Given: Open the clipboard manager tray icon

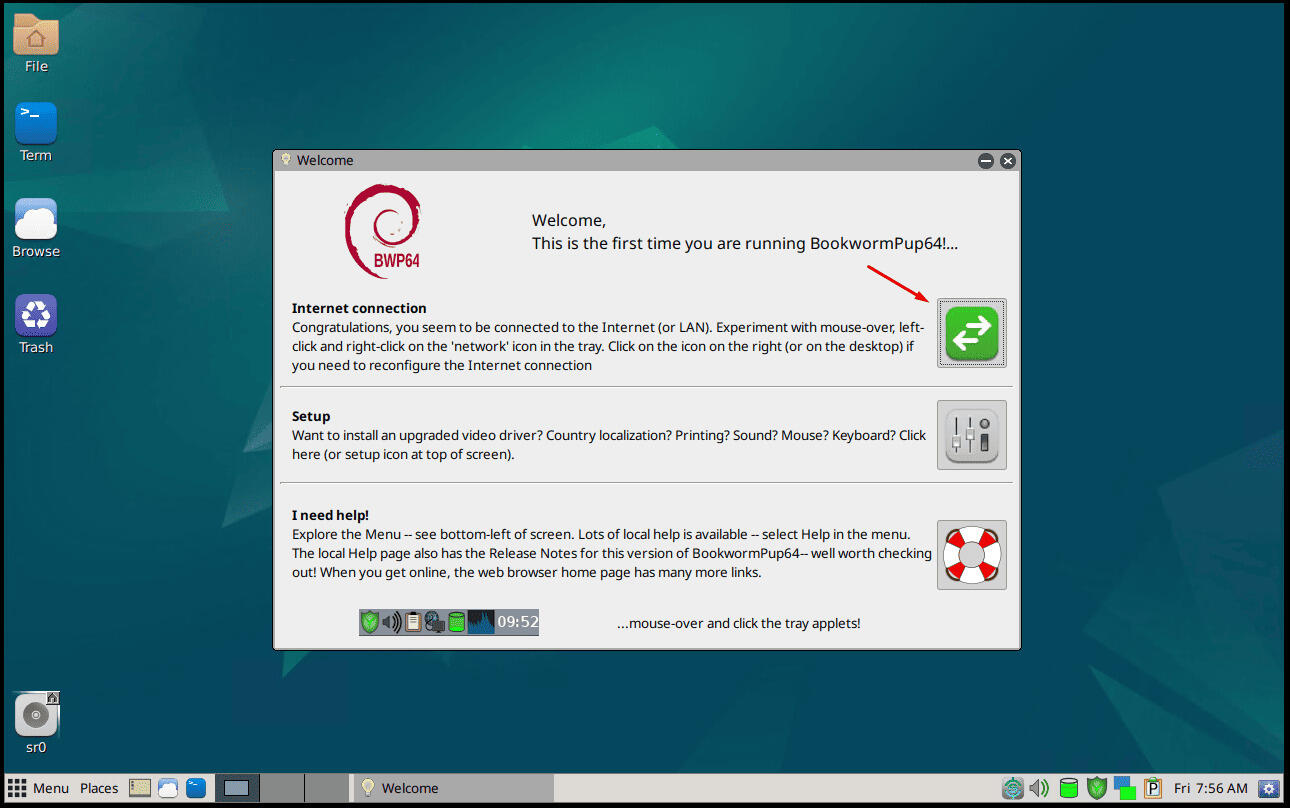Looking at the screenshot, I should coord(1153,788).
